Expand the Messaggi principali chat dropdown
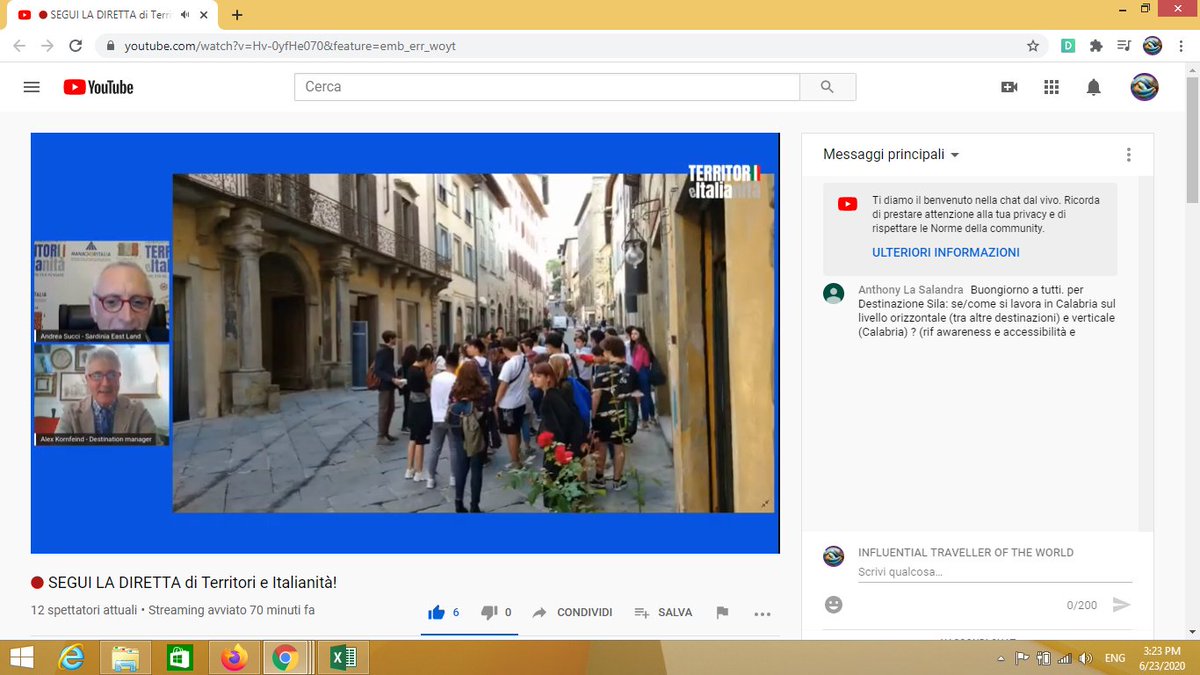Viewport: 1200px width, 675px height. [x=891, y=154]
